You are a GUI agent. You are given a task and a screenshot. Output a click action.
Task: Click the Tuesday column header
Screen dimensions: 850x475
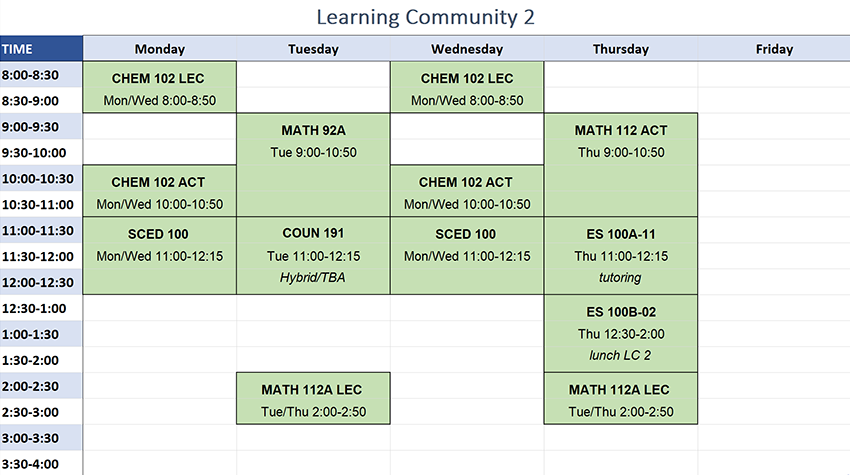(x=313, y=48)
